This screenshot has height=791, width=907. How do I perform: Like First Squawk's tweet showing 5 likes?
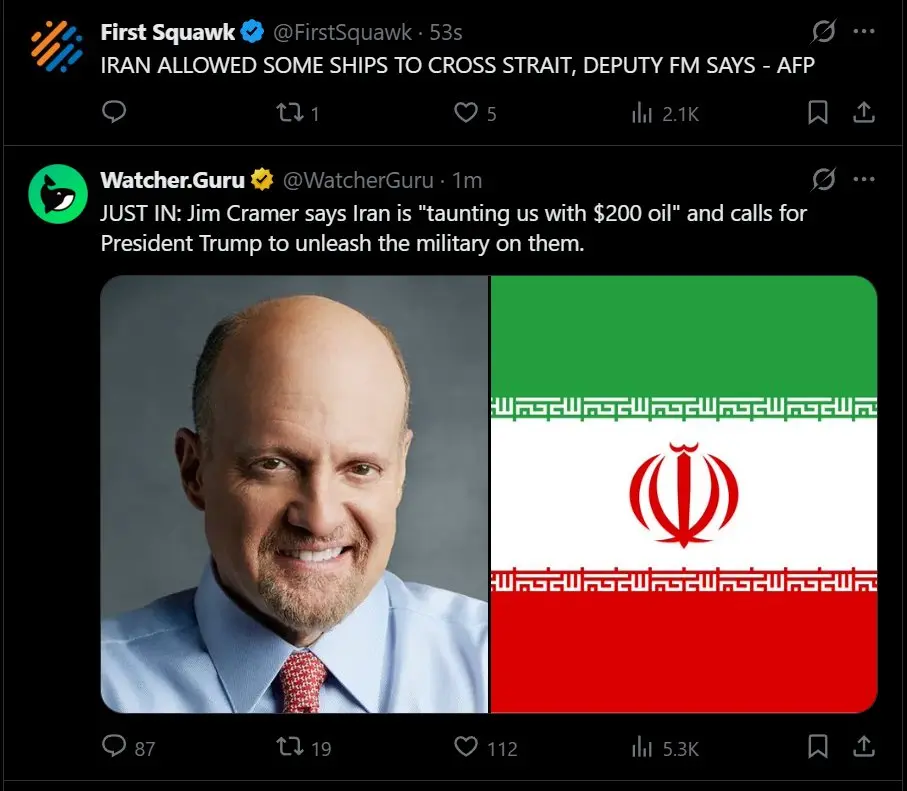click(x=465, y=113)
